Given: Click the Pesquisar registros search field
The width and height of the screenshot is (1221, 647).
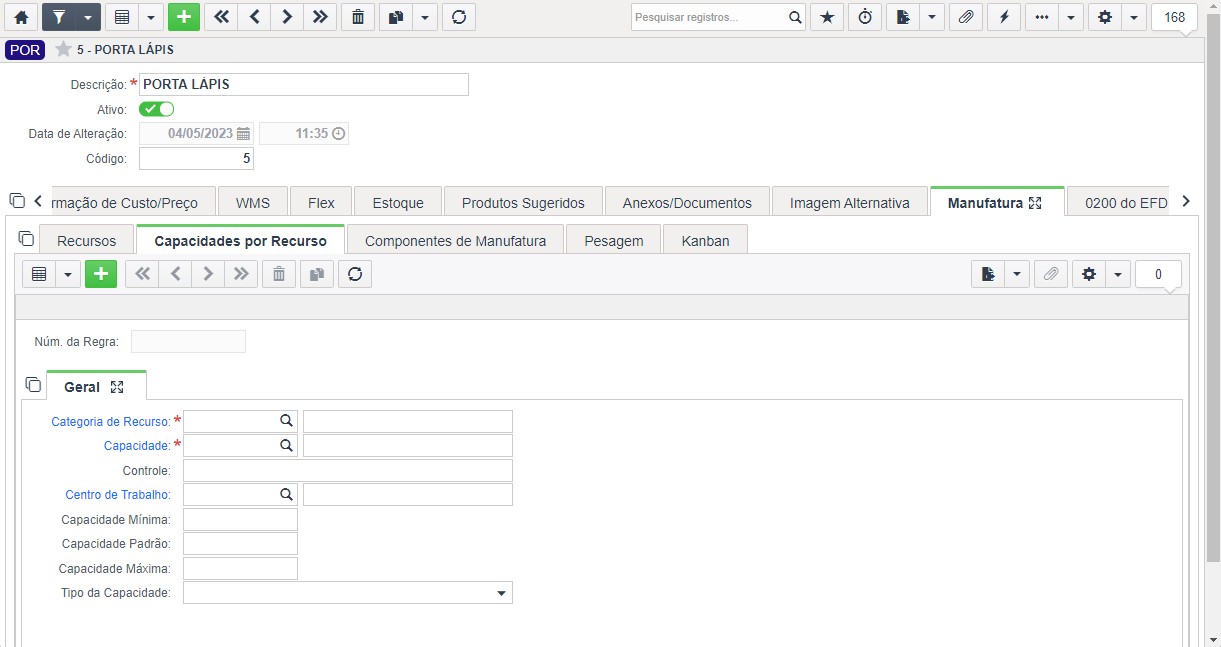Looking at the screenshot, I should pos(708,17).
